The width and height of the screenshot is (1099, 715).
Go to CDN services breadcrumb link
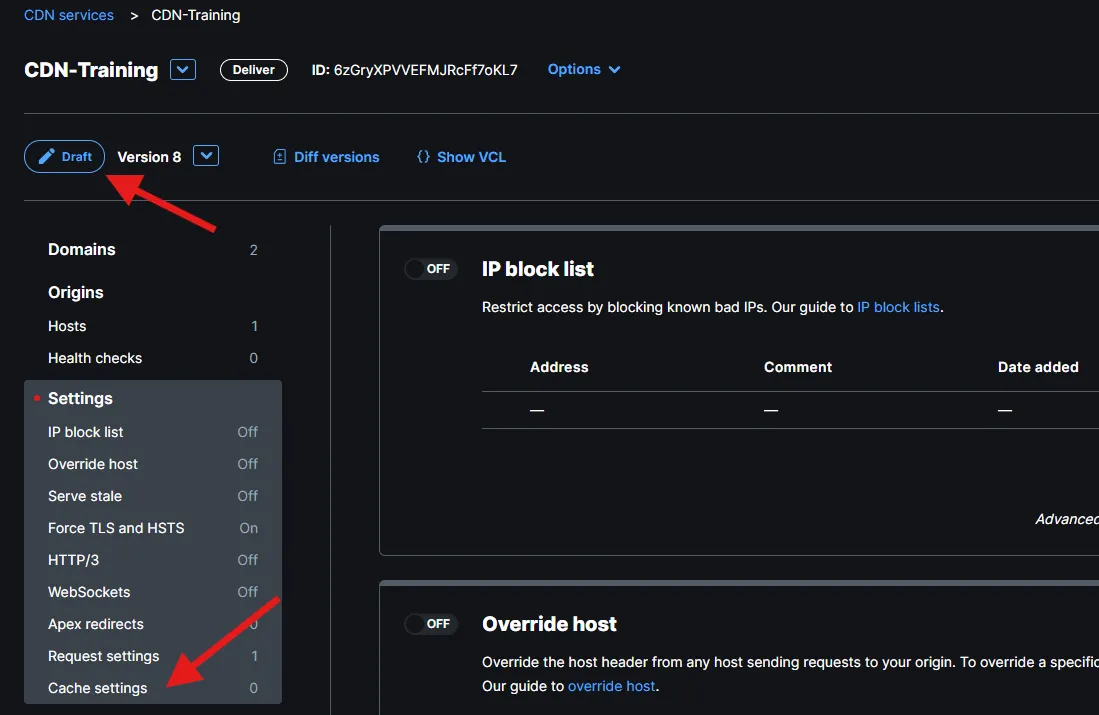pyautogui.click(x=69, y=15)
